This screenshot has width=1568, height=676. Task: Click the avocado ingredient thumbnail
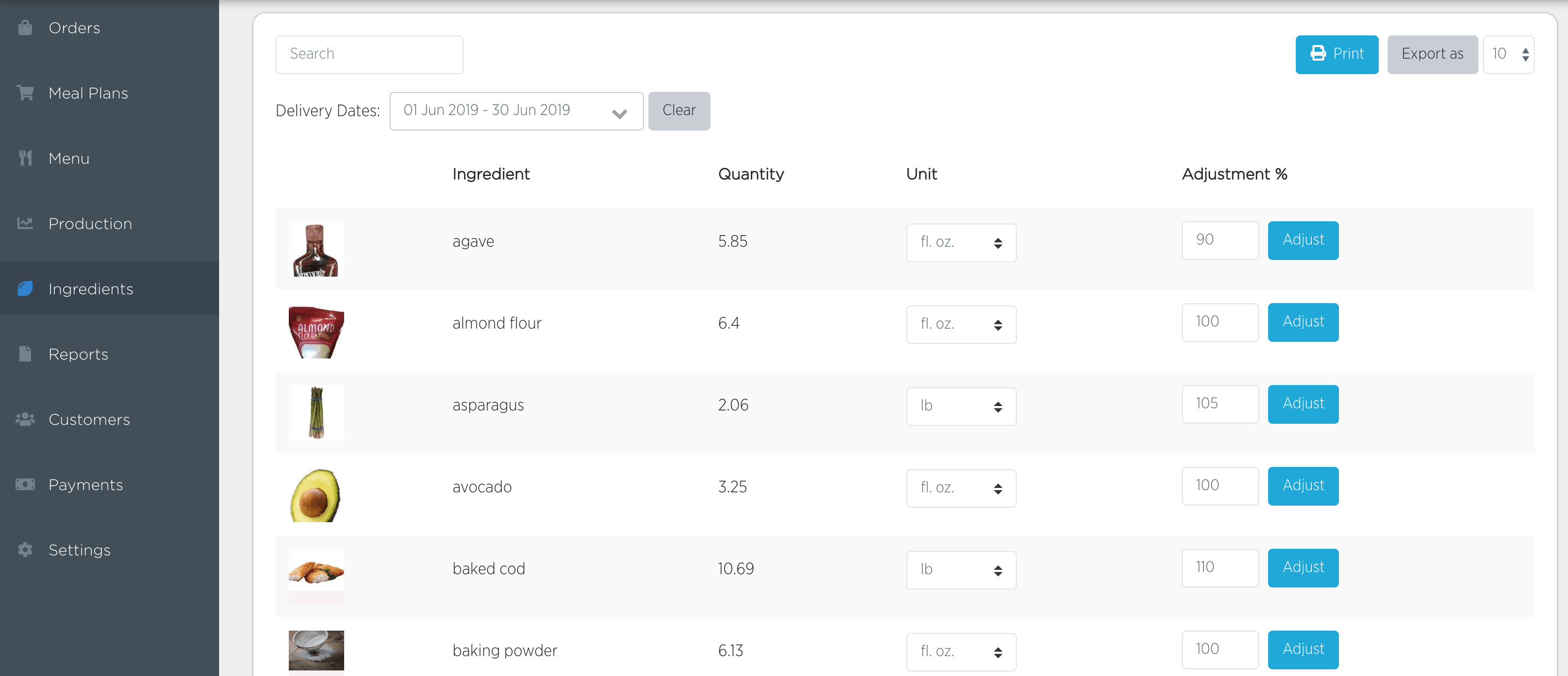(316, 494)
